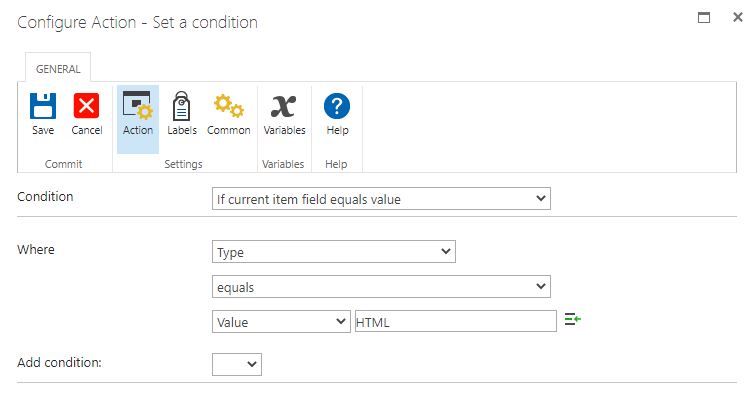The height and width of the screenshot is (396, 752).
Task: Close the Configure Action dialog
Action: (738, 17)
